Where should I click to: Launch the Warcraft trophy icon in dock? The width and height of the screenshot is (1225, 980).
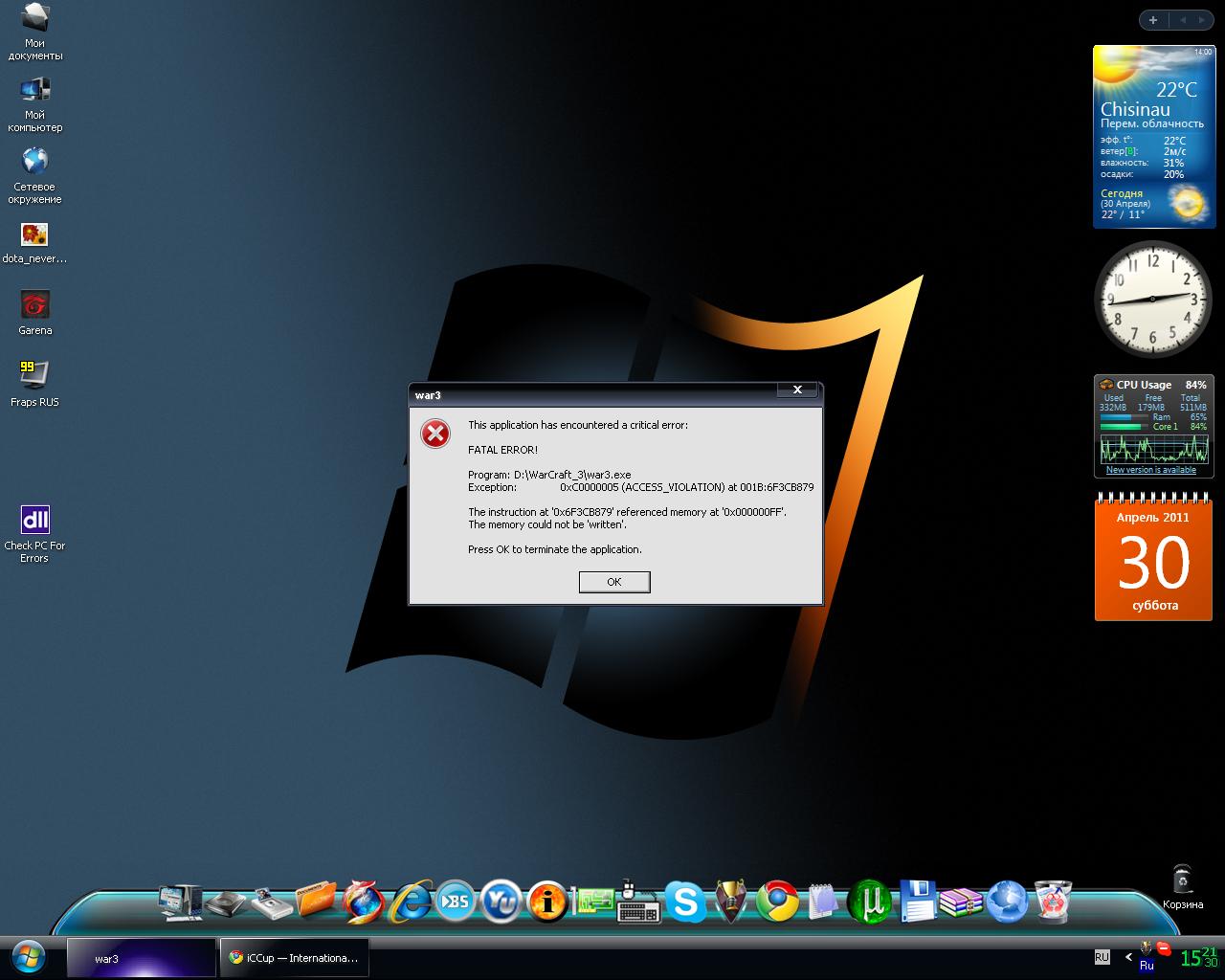[x=732, y=901]
